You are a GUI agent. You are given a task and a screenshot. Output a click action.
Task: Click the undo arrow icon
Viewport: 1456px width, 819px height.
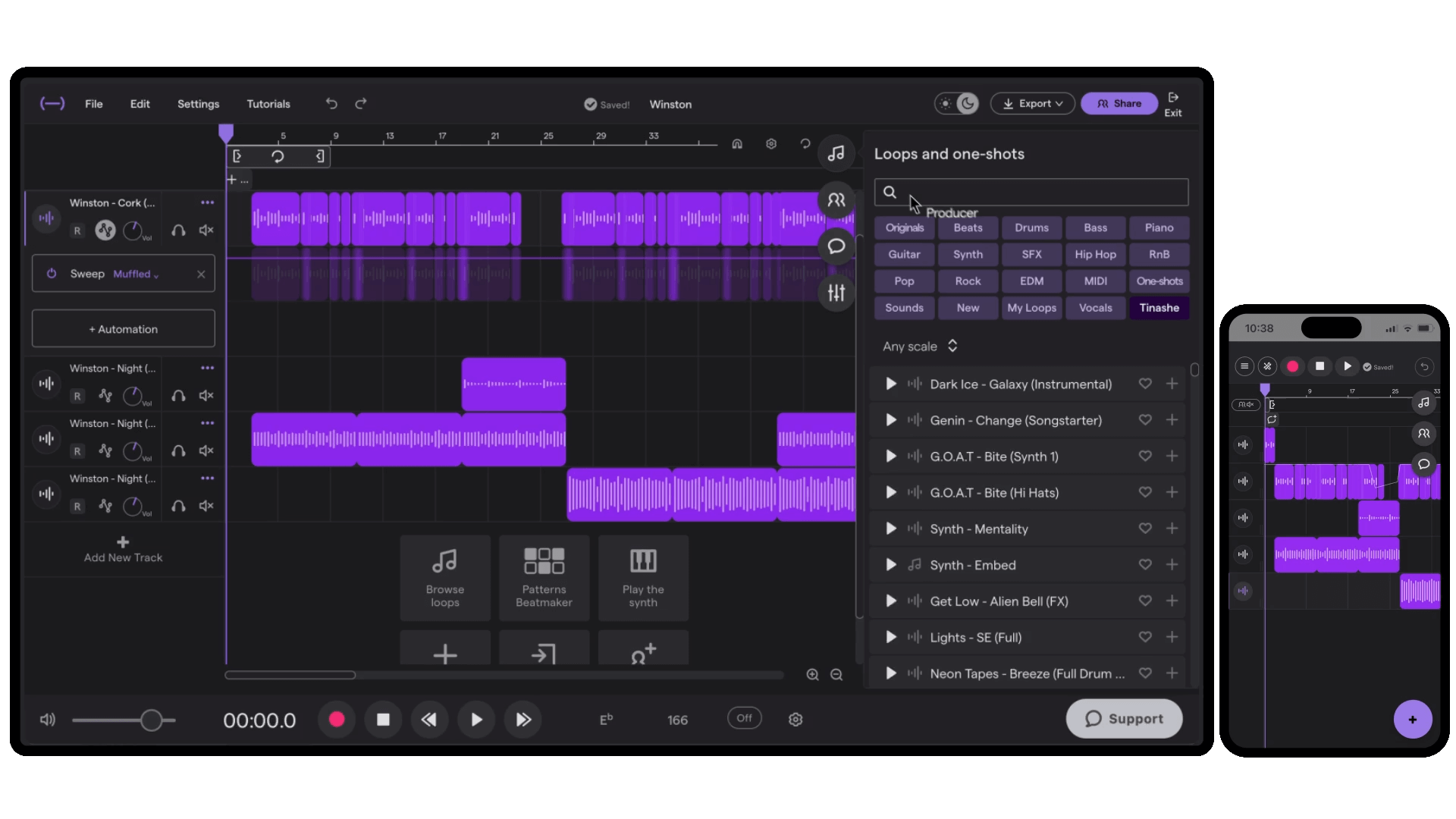coord(331,104)
